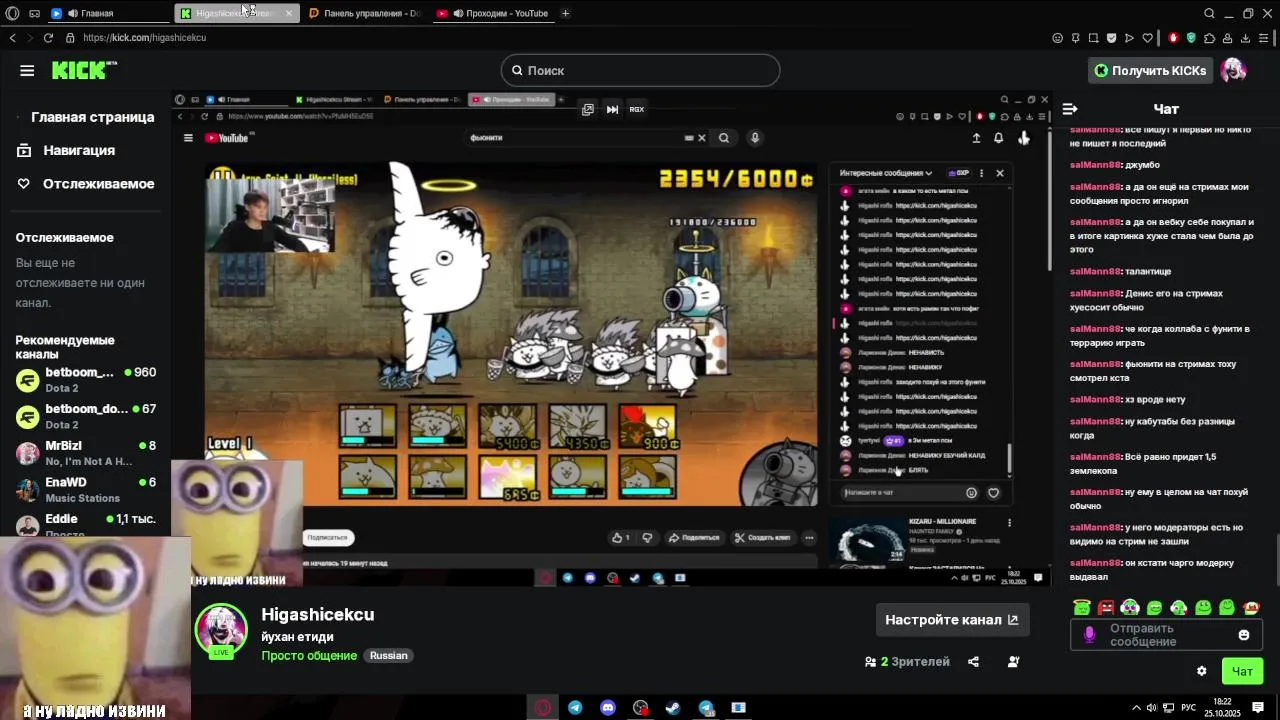This screenshot has height=720, width=1280.
Task: Collapse the chat panel arrow icon
Action: coord(1070,109)
